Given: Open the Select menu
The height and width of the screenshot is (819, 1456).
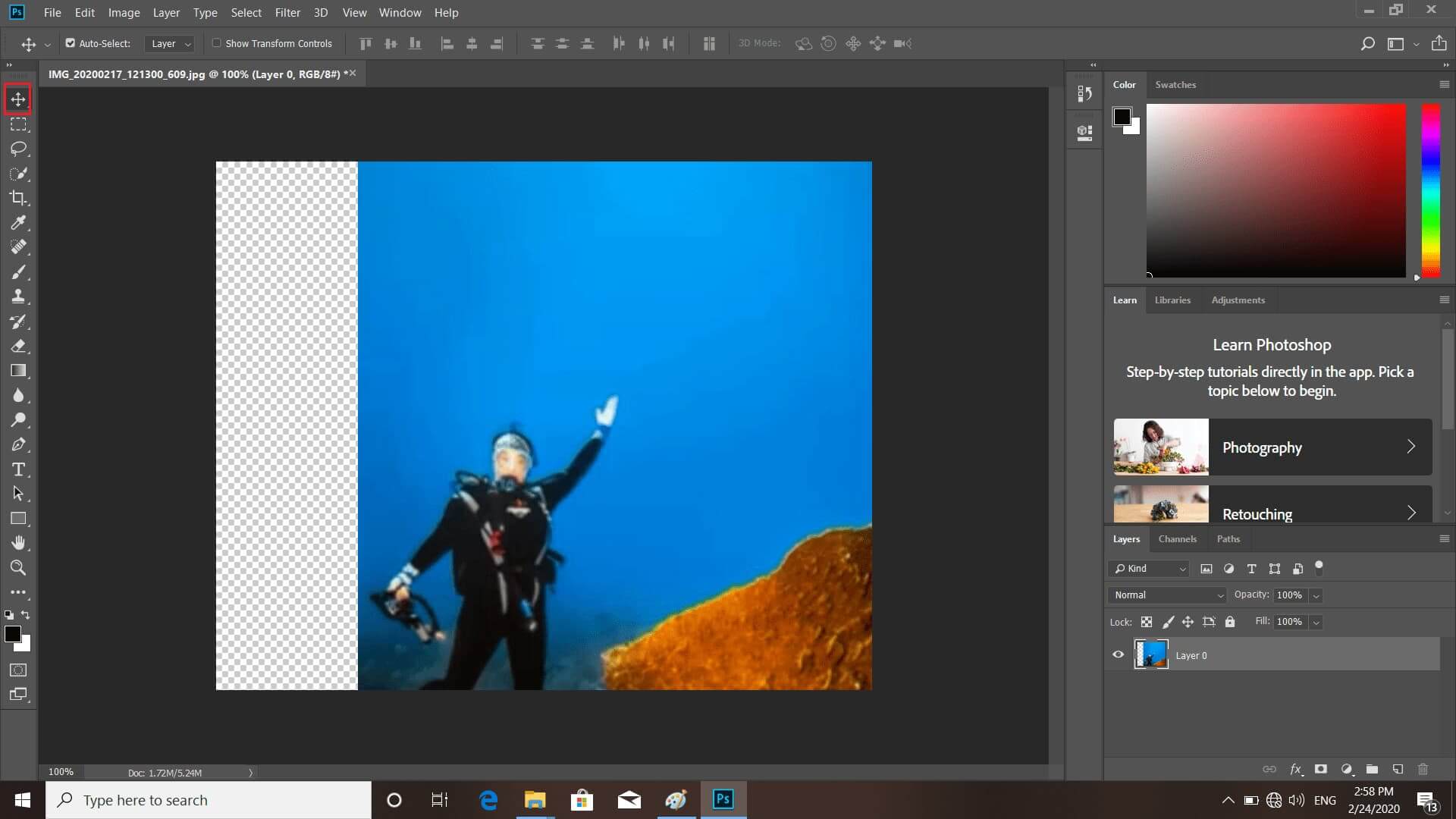Looking at the screenshot, I should [x=246, y=12].
